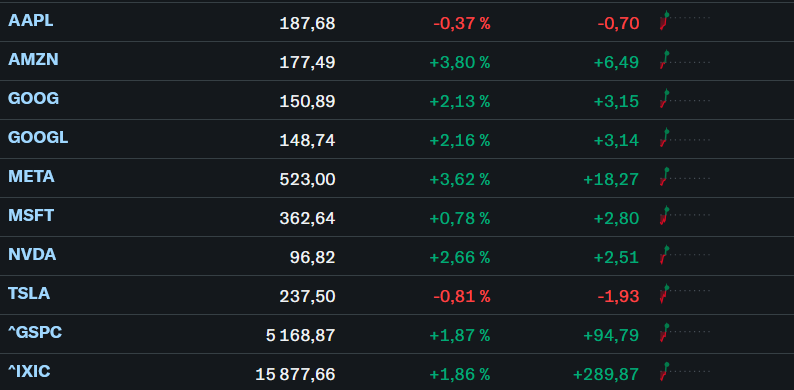The height and width of the screenshot is (390, 794).
Task: Select MSFT price 362,64
Action: pos(307,218)
